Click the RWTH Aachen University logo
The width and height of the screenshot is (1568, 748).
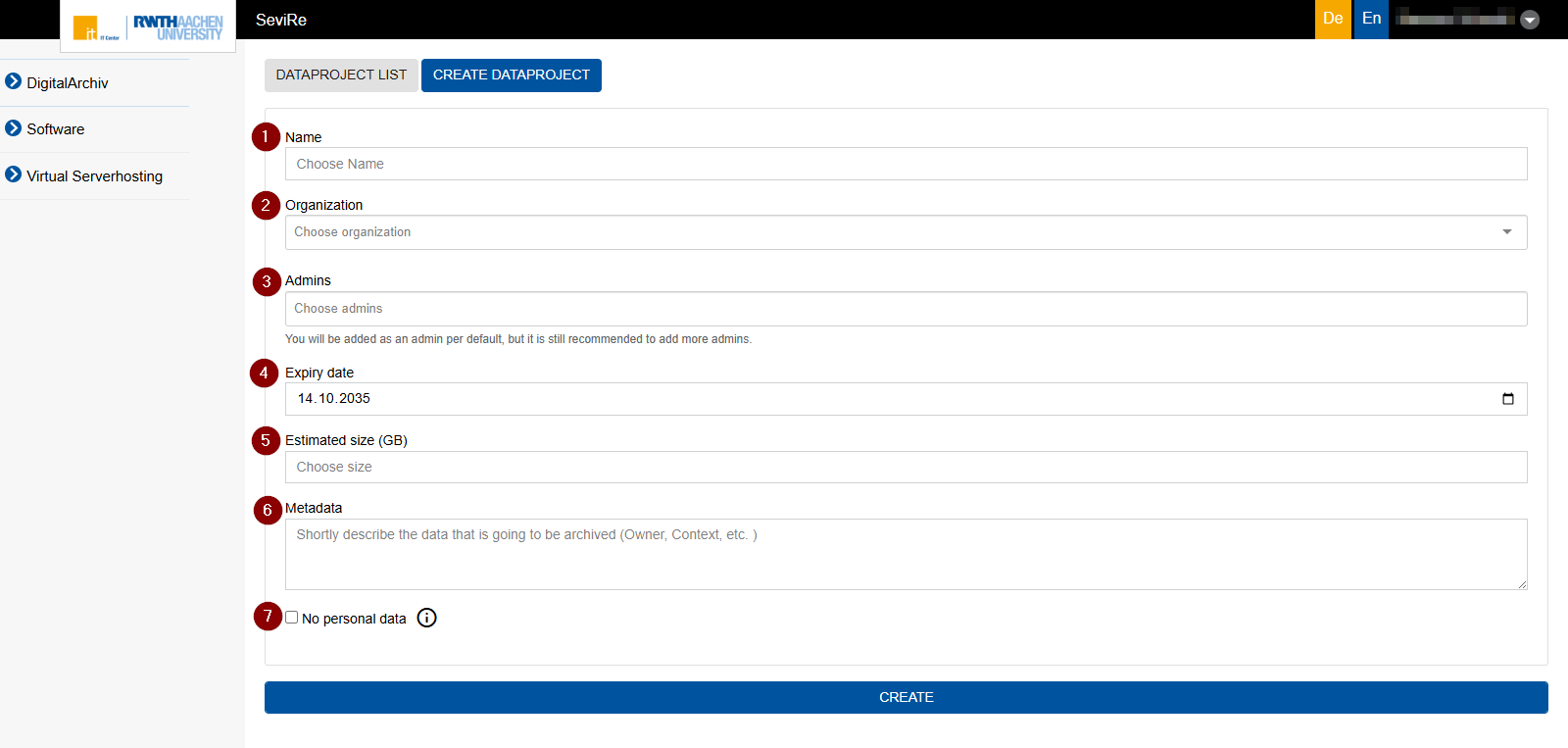tap(177, 27)
